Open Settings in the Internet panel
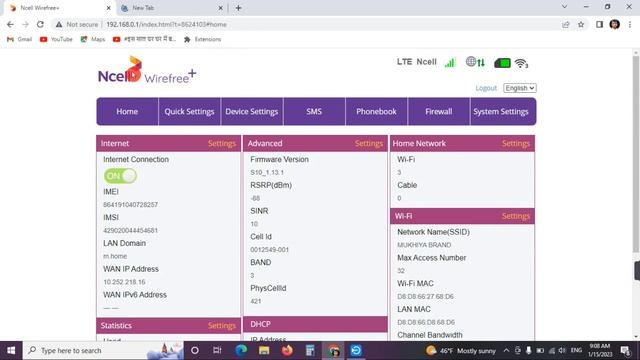Image resolution: width=640 pixels, height=360 pixels. [222, 144]
